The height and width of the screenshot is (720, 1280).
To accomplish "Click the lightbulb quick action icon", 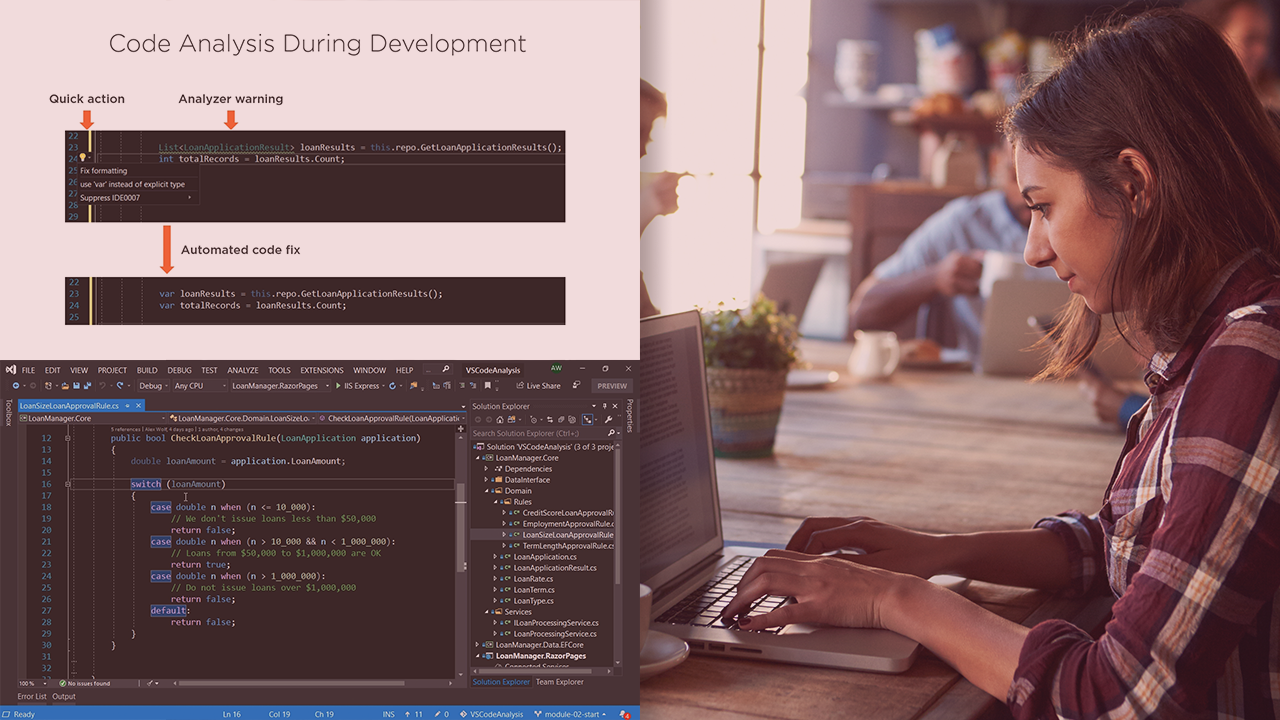I will [x=83, y=158].
